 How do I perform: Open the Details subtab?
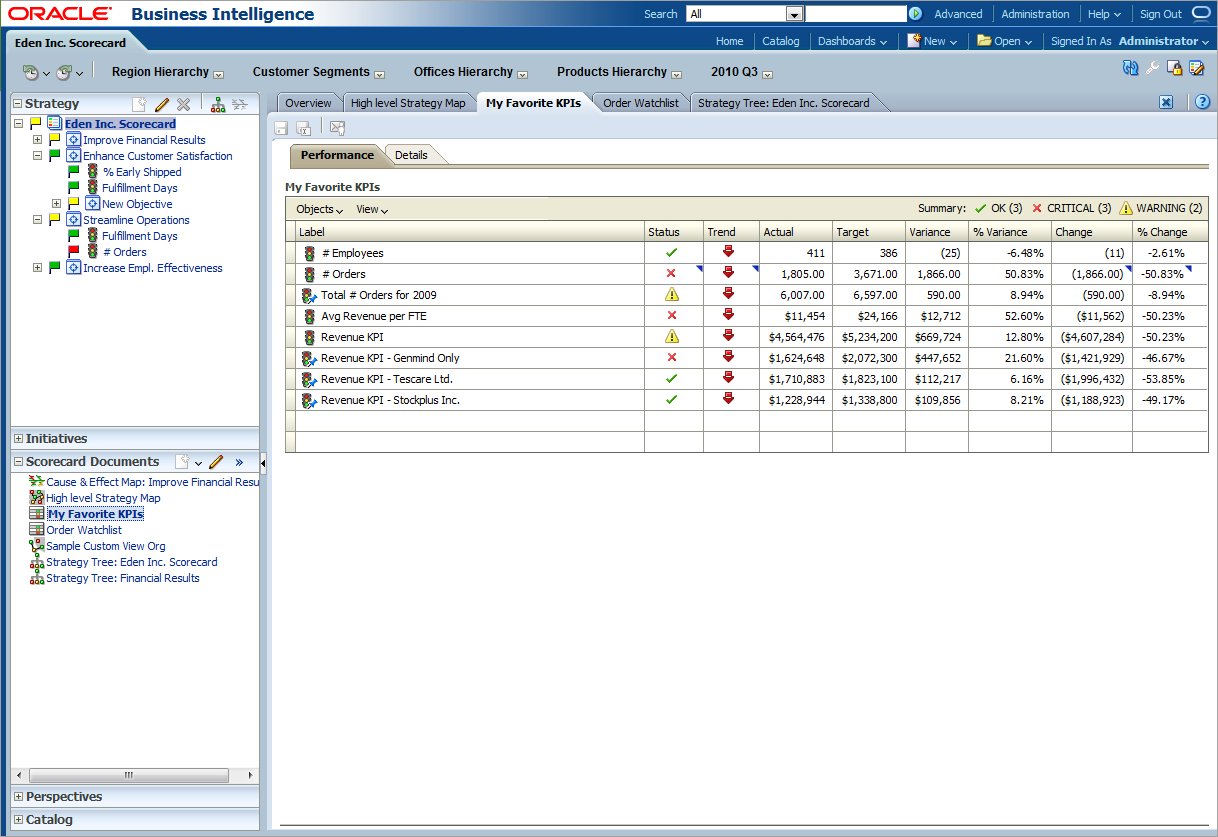point(411,155)
